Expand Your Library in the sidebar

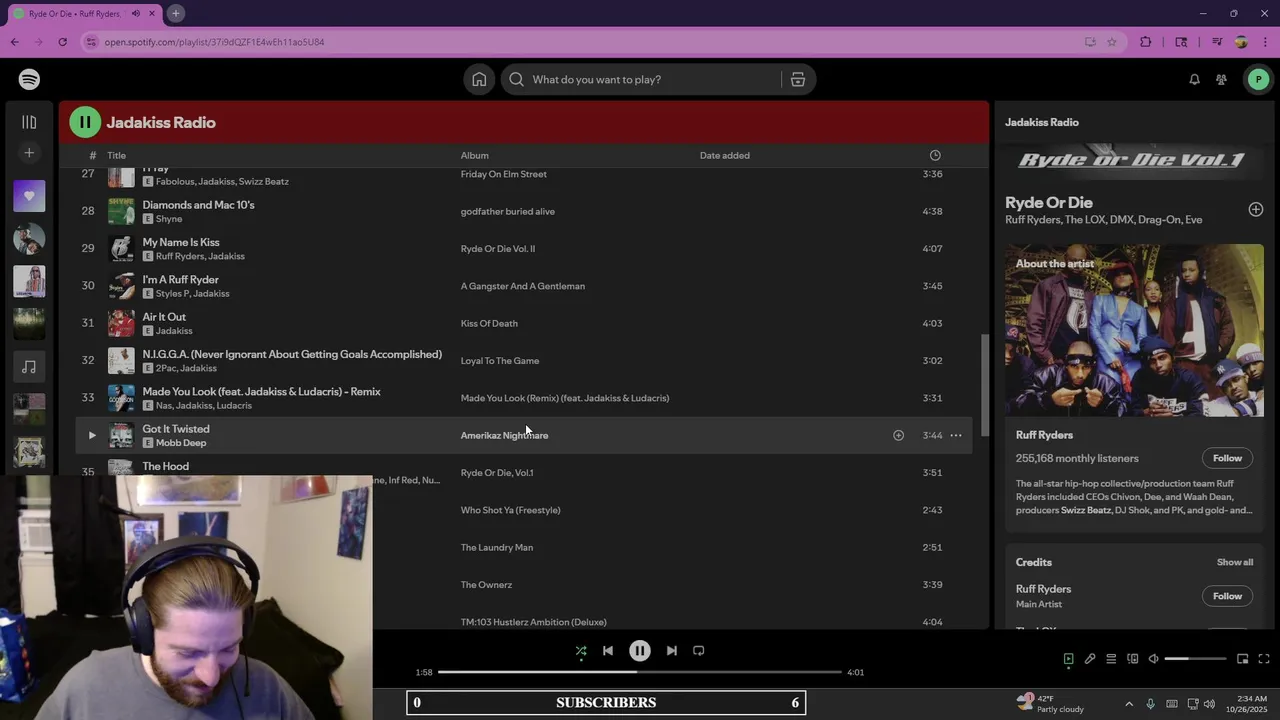tap(29, 122)
